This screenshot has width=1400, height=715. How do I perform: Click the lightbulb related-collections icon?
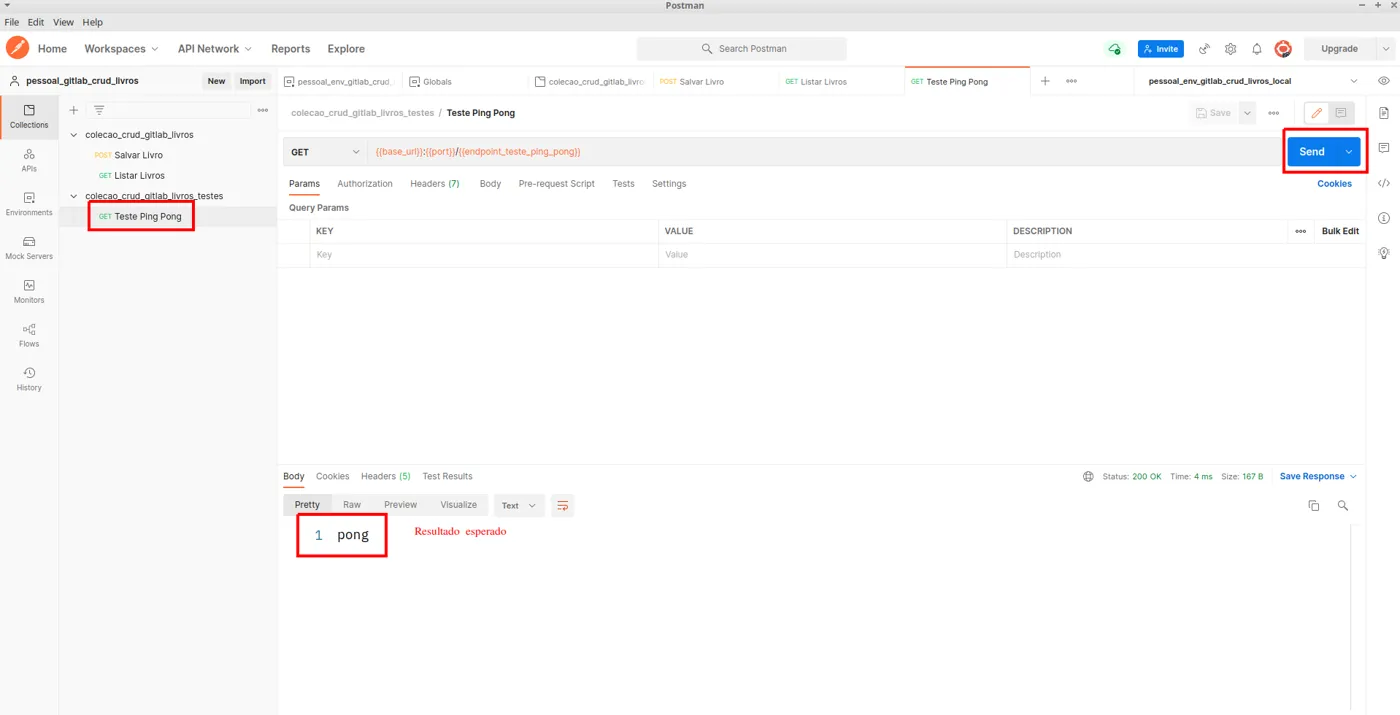click(x=1384, y=253)
